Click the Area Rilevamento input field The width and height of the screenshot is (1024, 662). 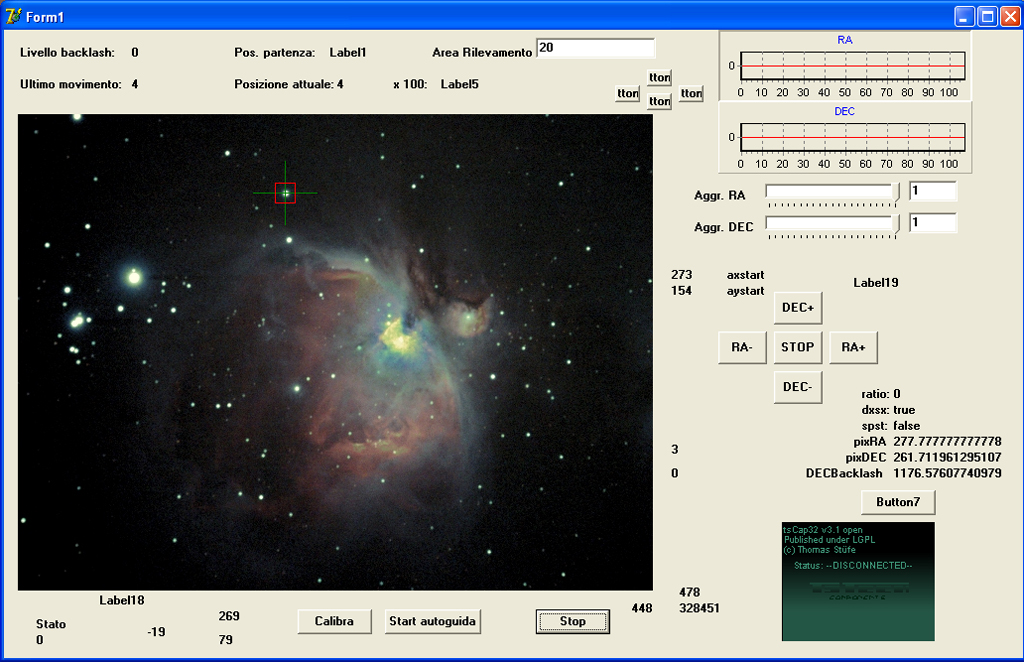click(x=596, y=48)
